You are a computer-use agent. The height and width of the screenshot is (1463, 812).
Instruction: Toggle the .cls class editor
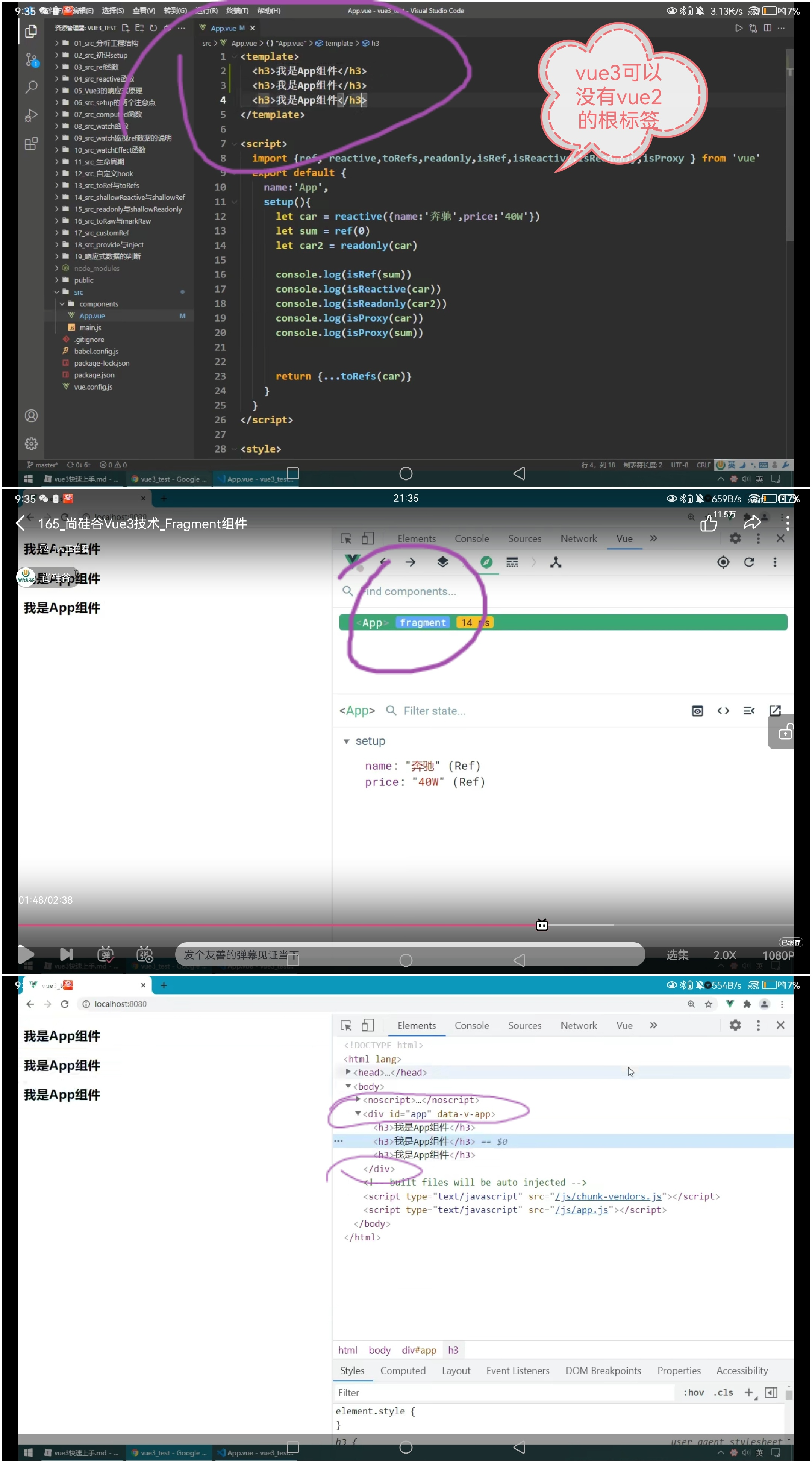coord(723,1392)
